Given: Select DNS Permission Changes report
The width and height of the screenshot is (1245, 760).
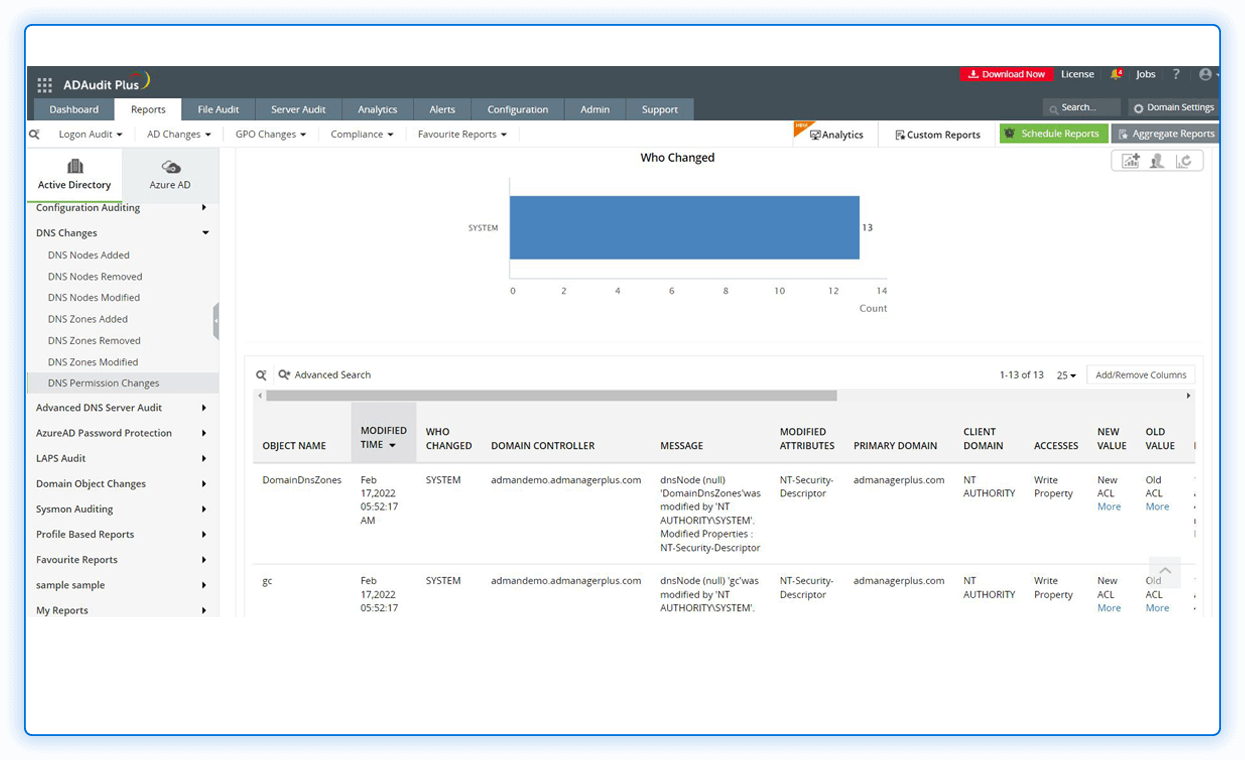Looking at the screenshot, I should 123,383.
